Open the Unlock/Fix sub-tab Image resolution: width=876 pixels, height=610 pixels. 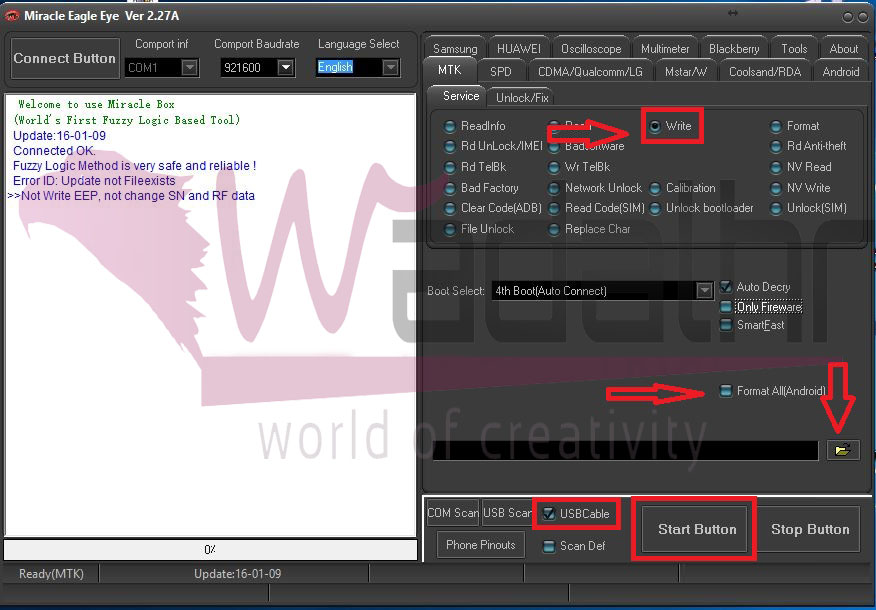coord(522,98)
